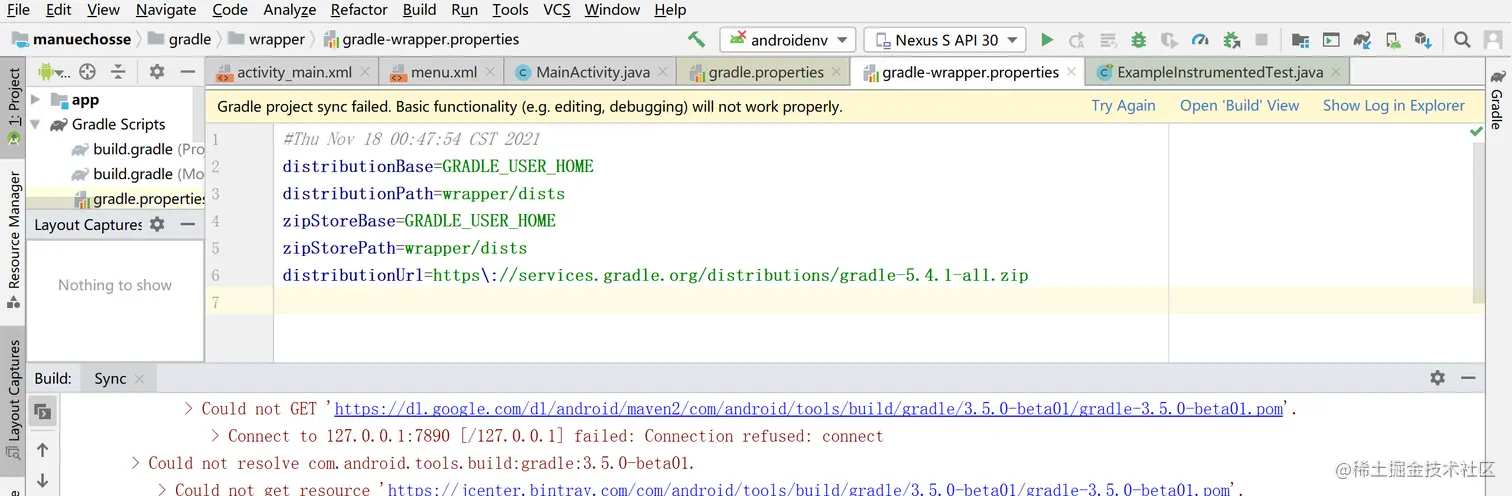Click the Build panel restore layout icon
The image size is (1512, 496).
[42, 411]
